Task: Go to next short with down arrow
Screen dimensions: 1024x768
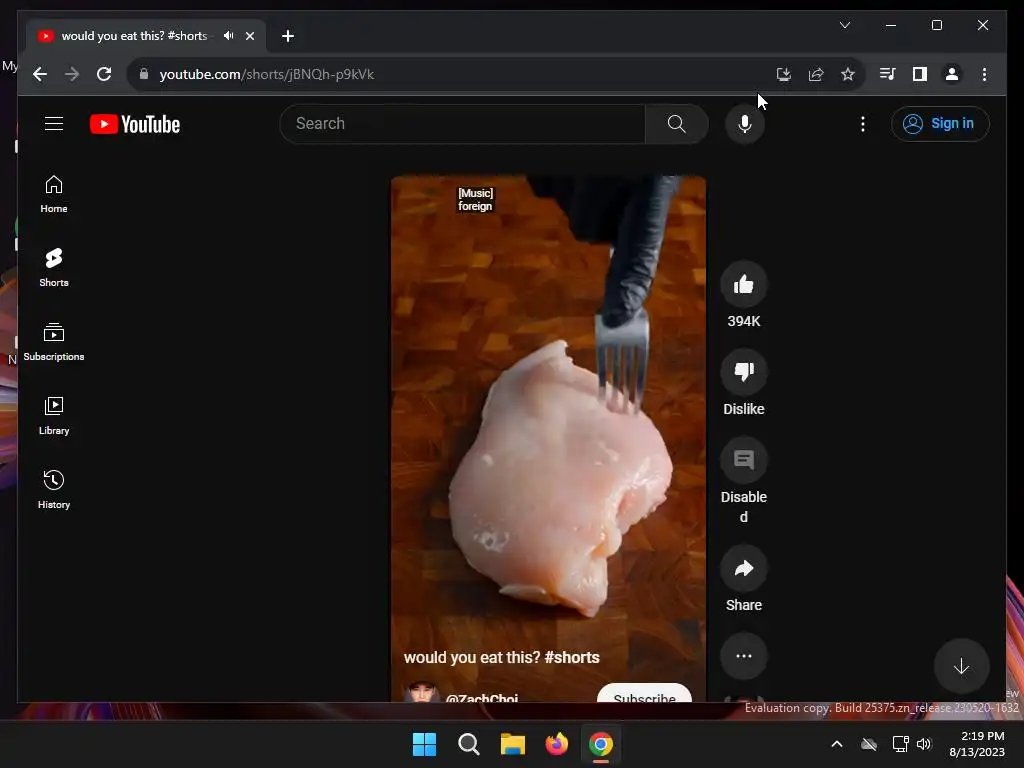Action: (961, 666)
